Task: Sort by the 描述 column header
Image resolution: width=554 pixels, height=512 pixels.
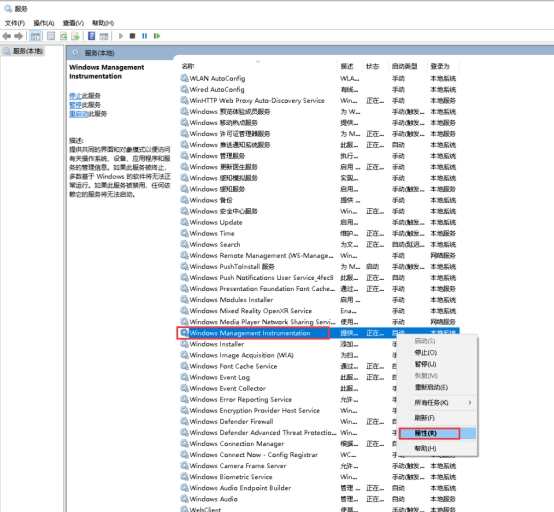Action: (350, 66)
